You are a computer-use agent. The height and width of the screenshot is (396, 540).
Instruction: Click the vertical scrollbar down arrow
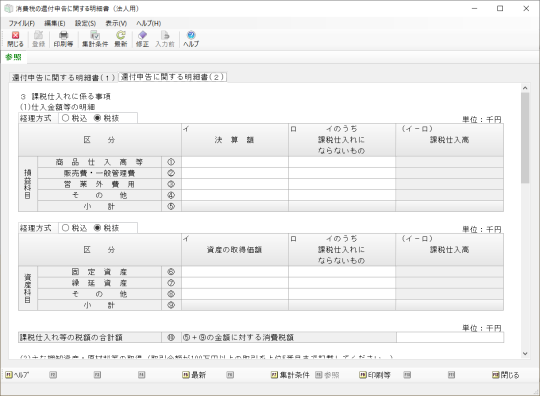point(525,354)
